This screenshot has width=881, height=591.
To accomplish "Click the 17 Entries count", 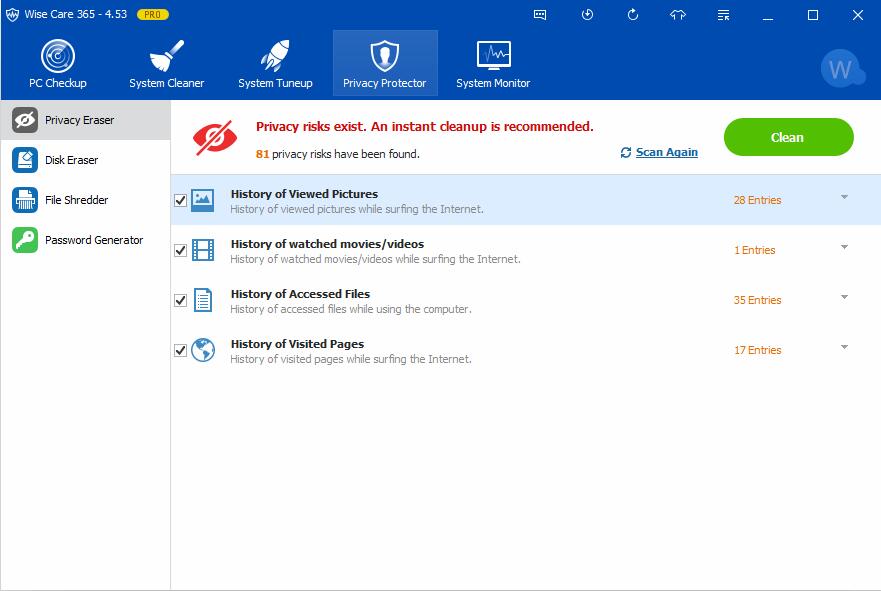I will click(757, 350).
